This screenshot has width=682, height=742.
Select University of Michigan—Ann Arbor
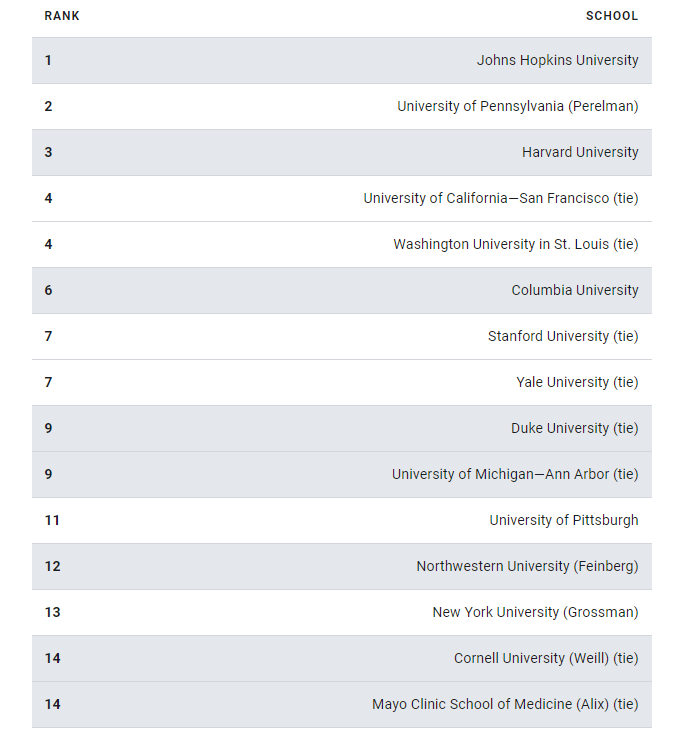coord(514,474)
